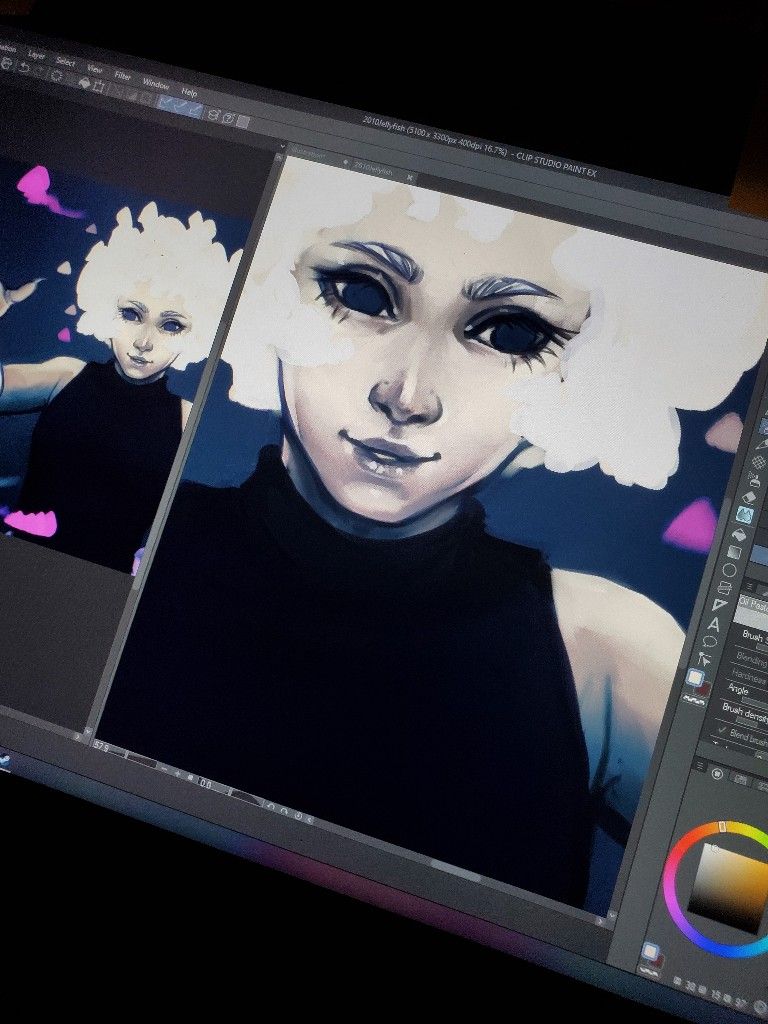Open the Filter menu
This screenshot has width=768, height=1024.
122,76
